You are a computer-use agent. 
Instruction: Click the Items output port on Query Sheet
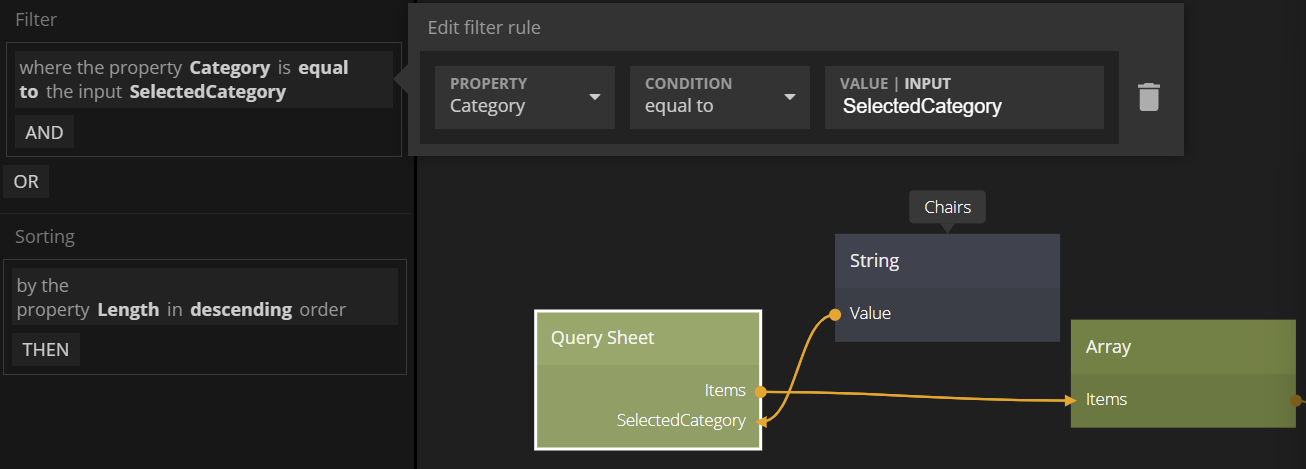pyautogui.click(x=760, y=391)
